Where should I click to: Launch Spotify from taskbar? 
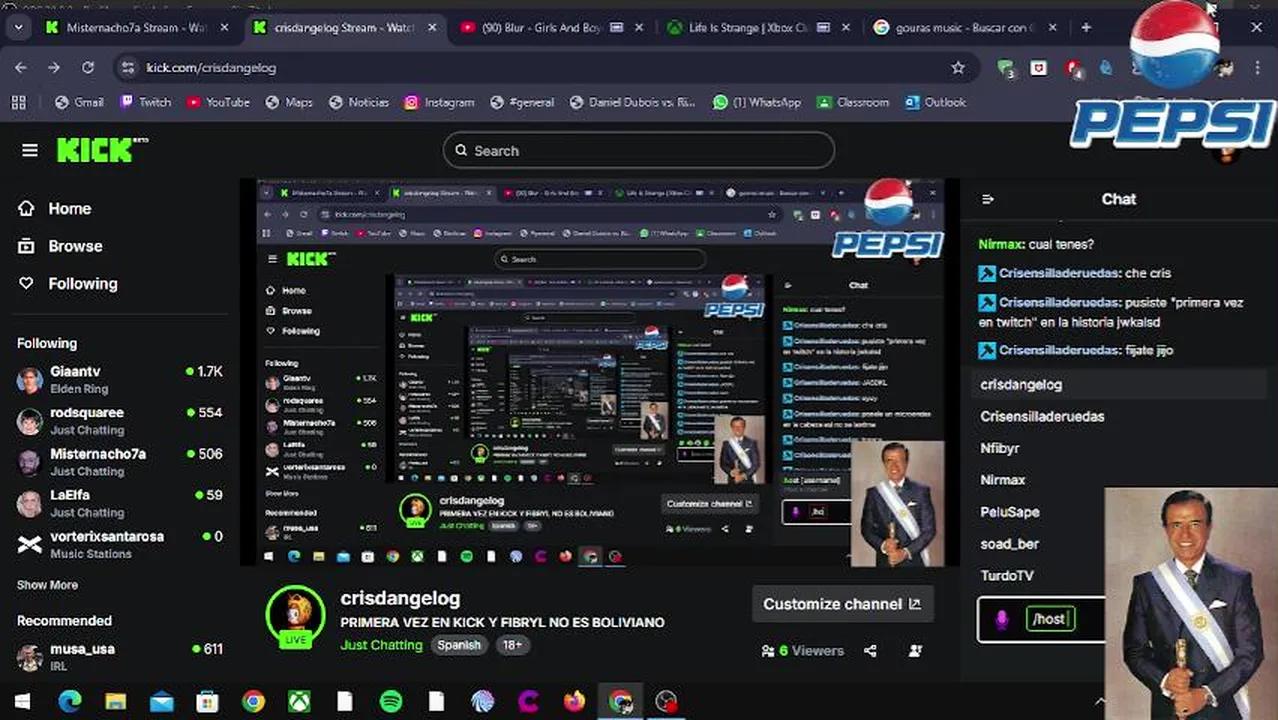[391, 701]
